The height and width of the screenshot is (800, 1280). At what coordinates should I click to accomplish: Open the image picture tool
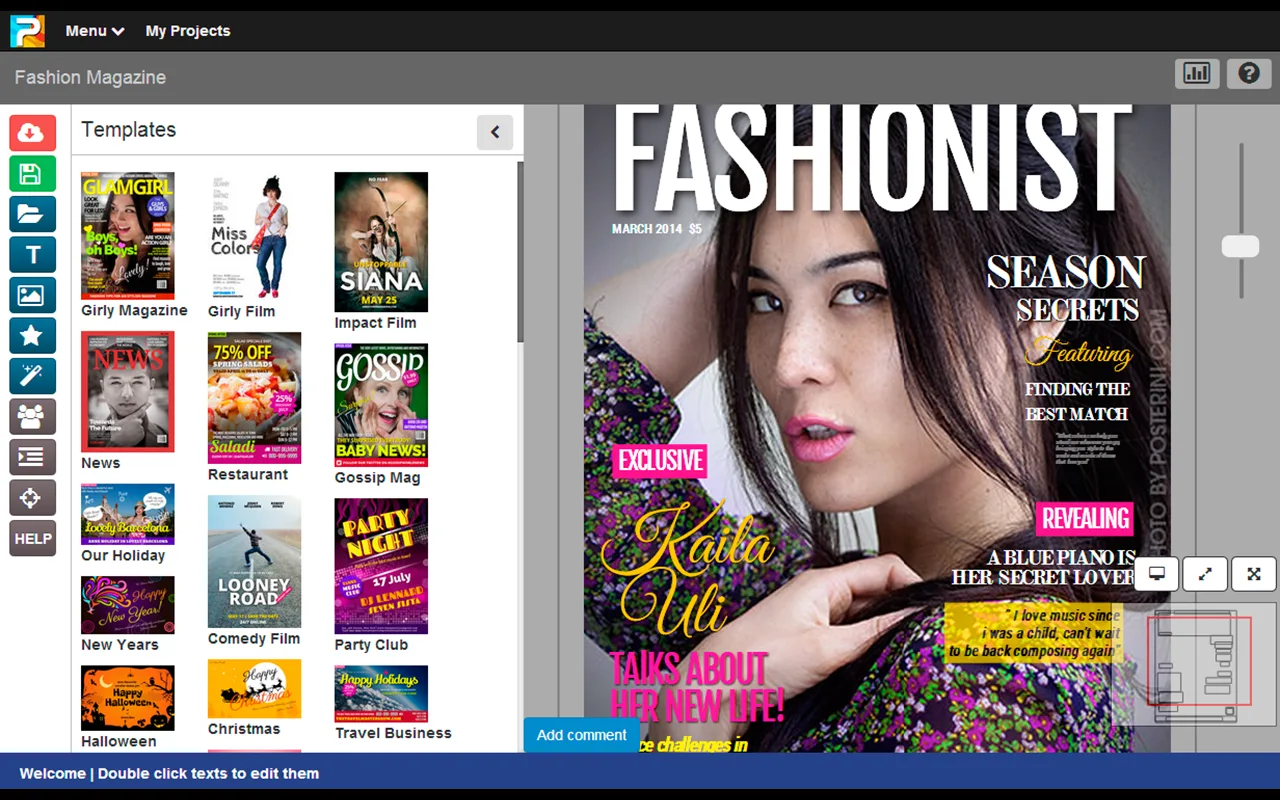point(33,295)
